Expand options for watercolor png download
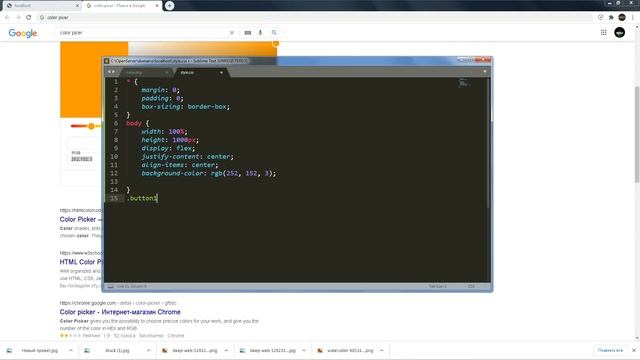Viewport: 640px width, 360px height. click(x=382, y=351)
